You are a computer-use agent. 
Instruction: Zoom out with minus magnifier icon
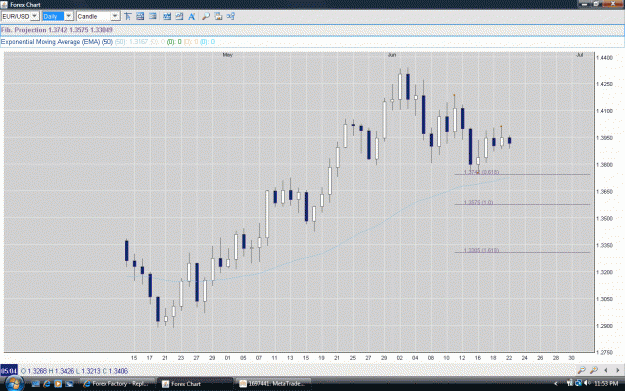582,370
